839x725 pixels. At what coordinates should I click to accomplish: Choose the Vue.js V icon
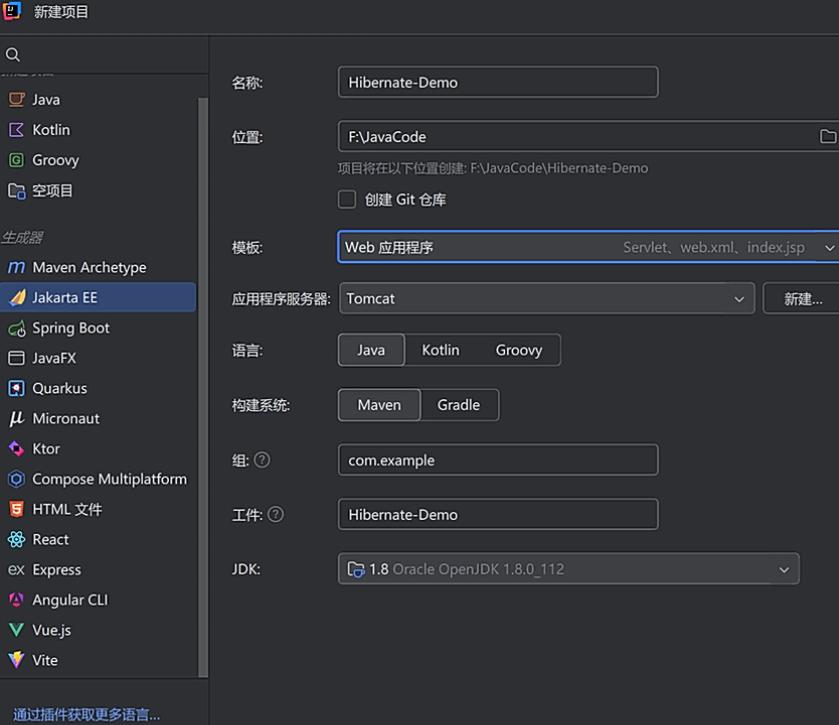tap(17, 630)
